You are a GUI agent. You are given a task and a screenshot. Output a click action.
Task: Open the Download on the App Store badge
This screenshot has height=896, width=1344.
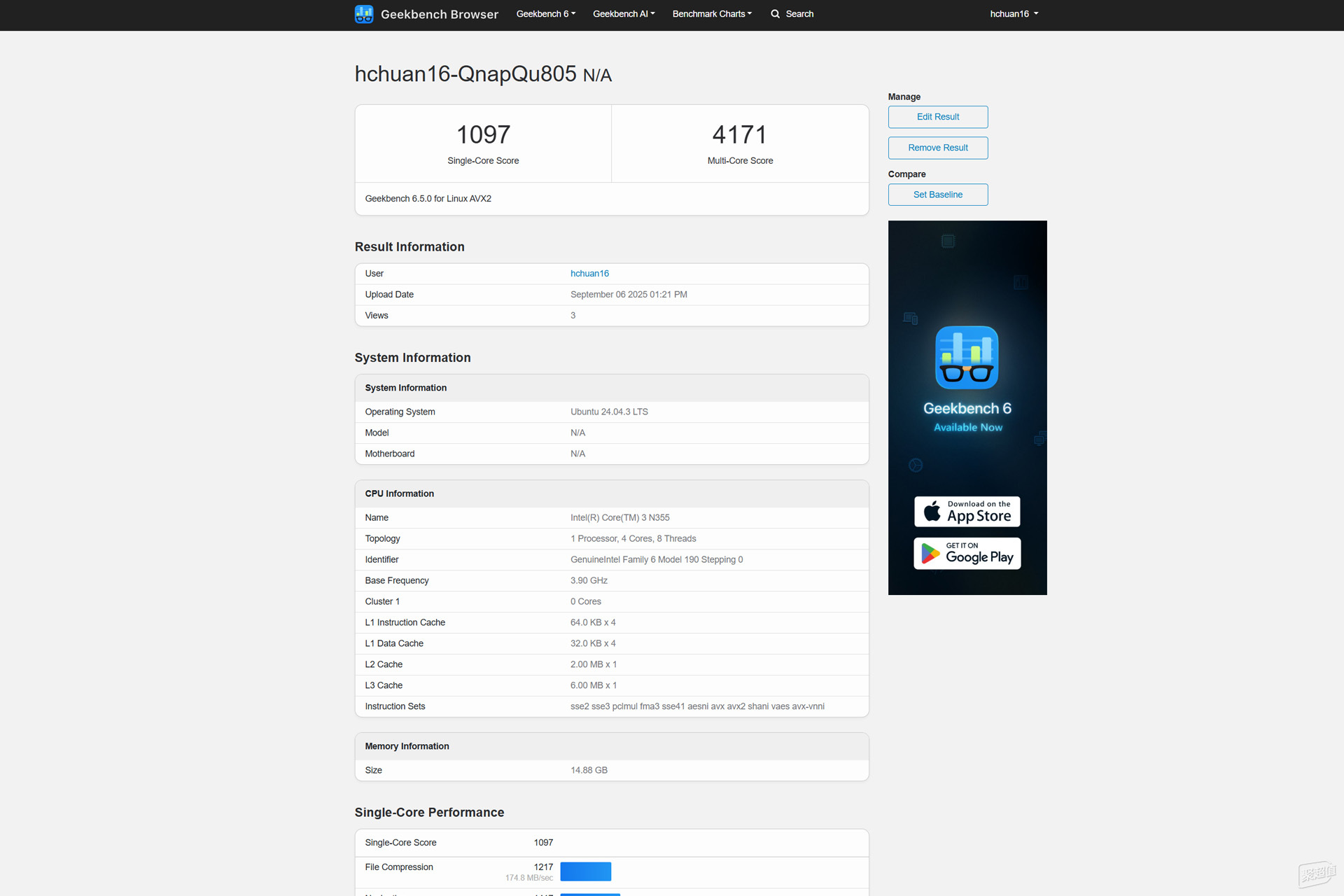pos(967,512)
